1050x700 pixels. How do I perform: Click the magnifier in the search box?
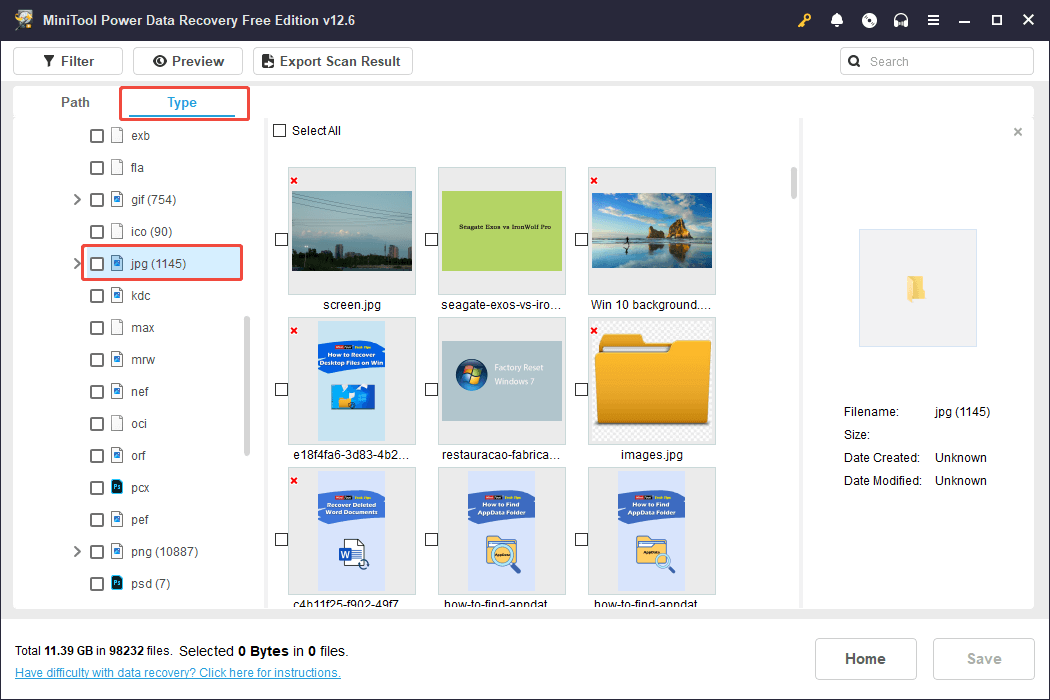point(854,60)
